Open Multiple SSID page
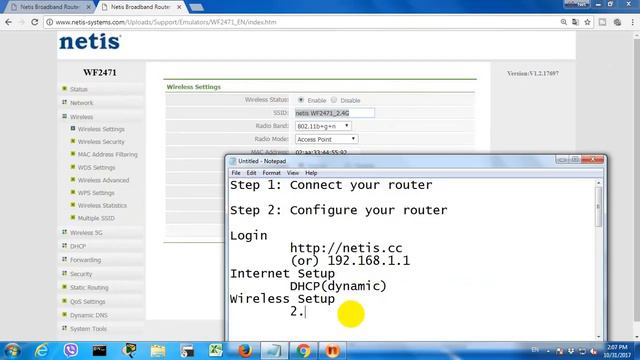The height and width of the screenshot is (360, 640). pyautogui.click(x=96, y=218)
